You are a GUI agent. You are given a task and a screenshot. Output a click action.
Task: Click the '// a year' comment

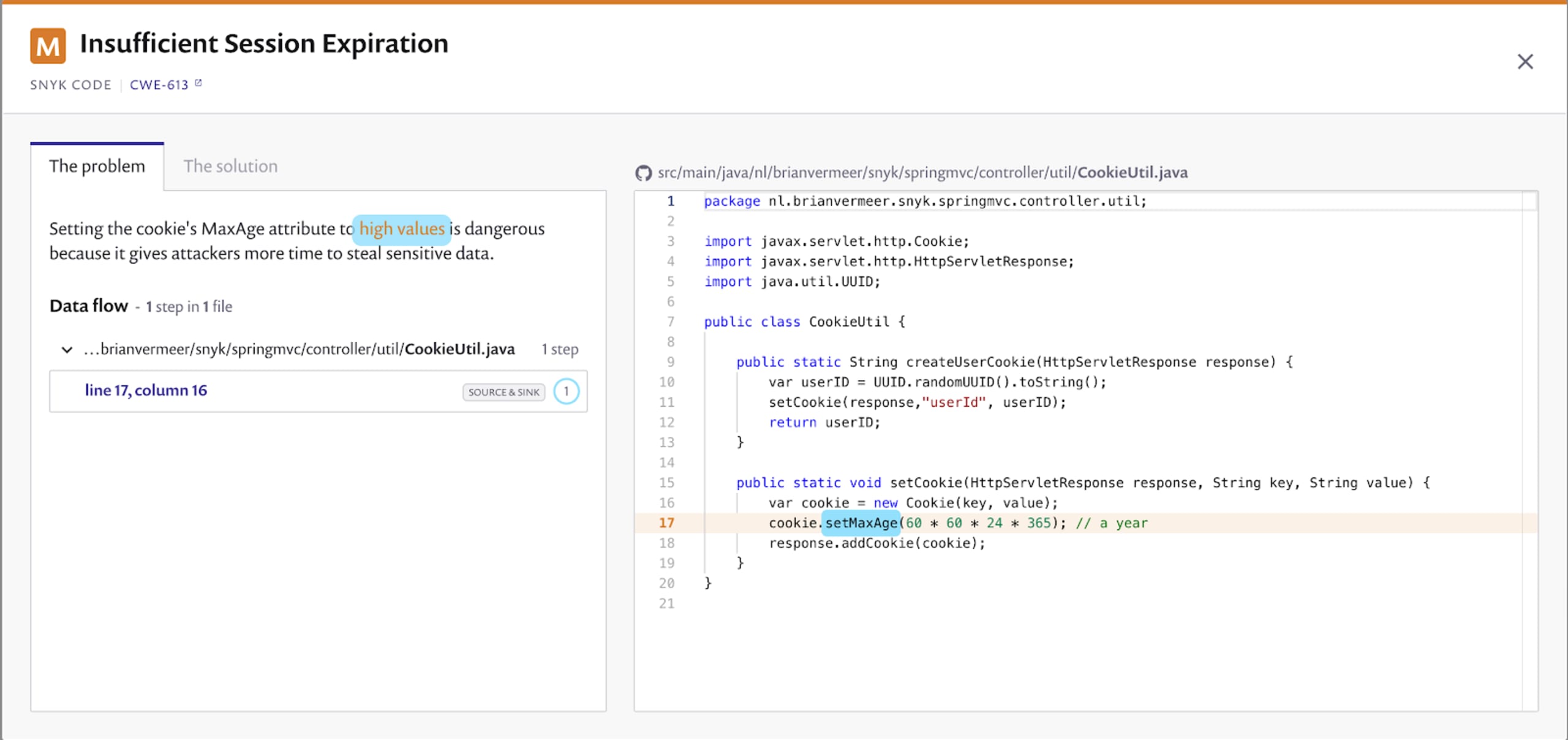(1112, 523)
